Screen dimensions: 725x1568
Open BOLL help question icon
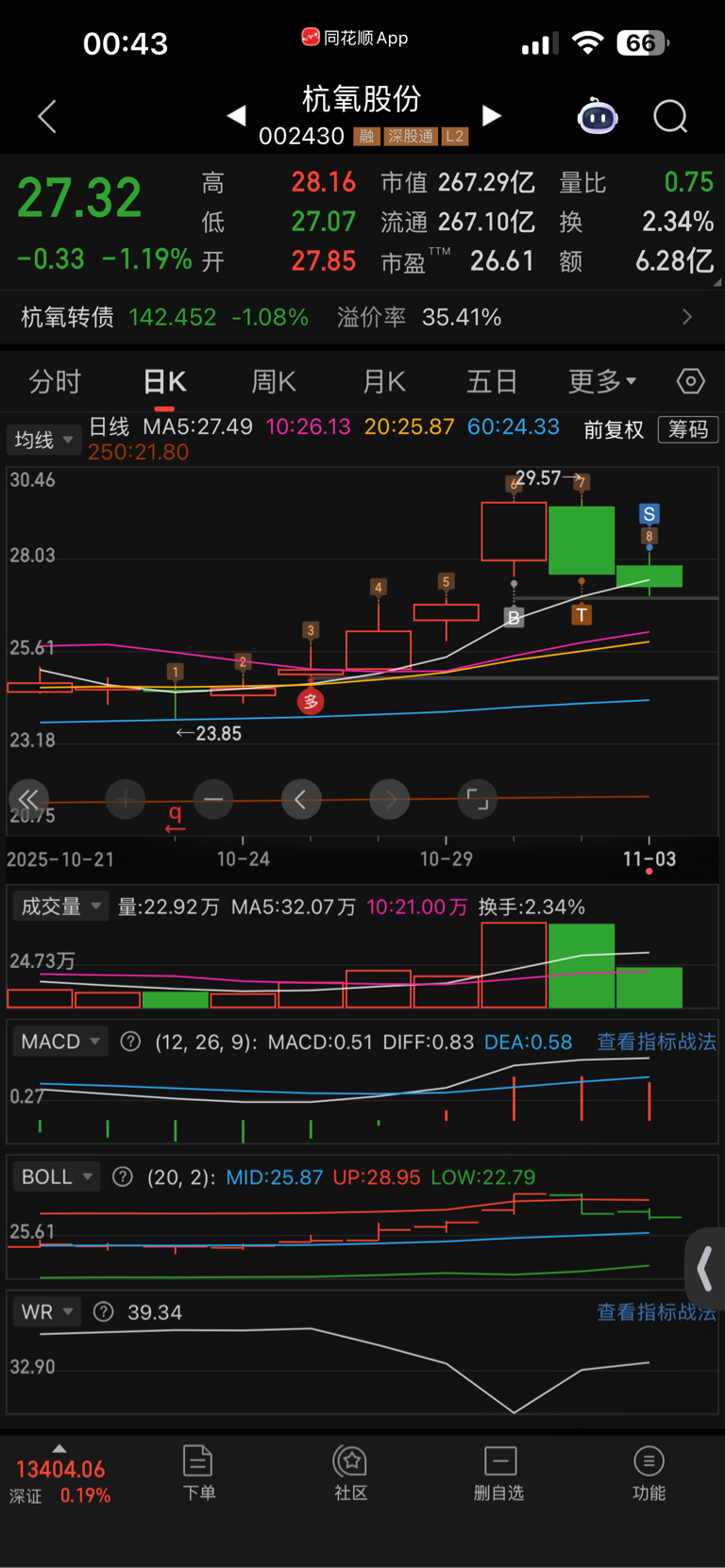123,1176
